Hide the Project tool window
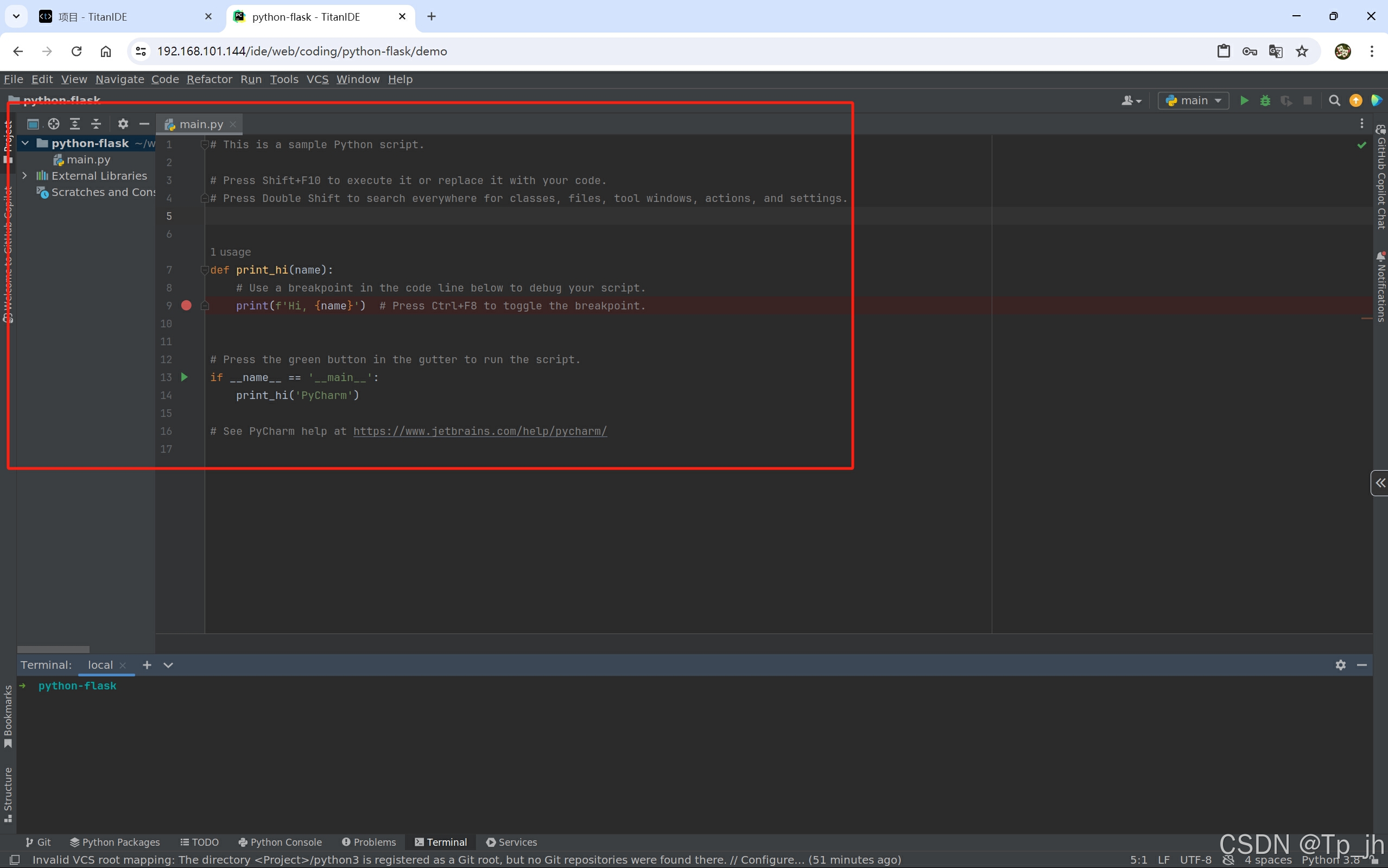Viewport: 1388px width, 868px height. coord(144,123)
